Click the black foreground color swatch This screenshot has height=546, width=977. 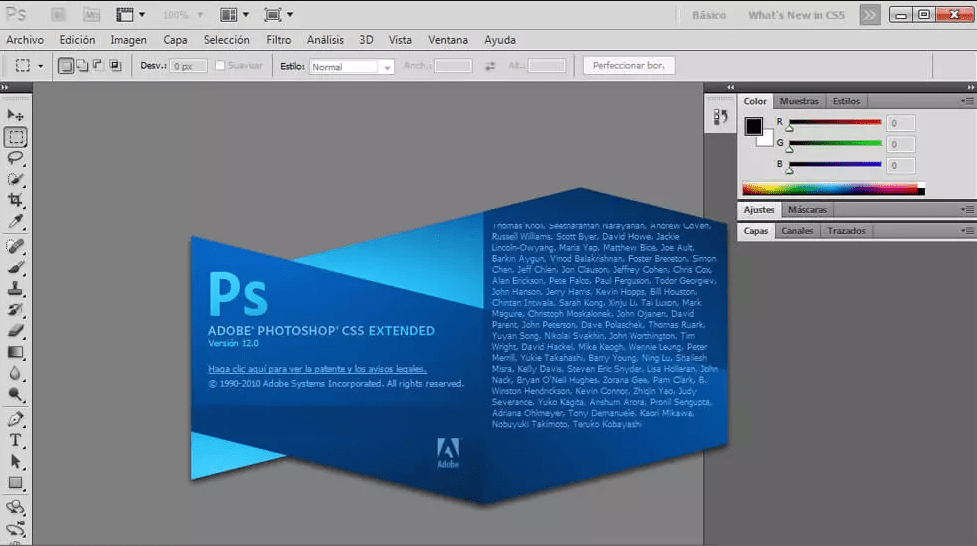coord(753,127)
